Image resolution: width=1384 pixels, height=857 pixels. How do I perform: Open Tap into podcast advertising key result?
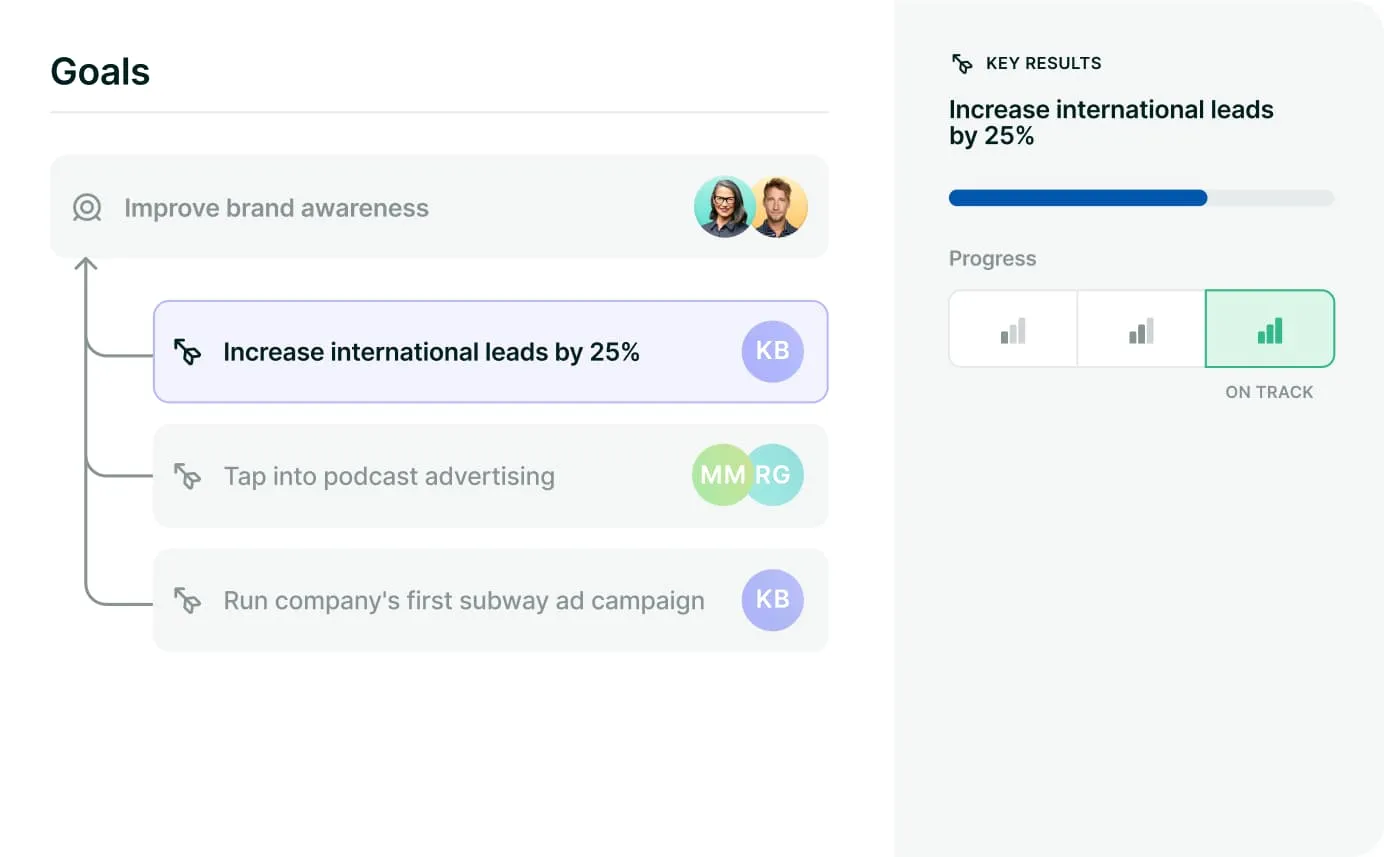pos(389,476)
